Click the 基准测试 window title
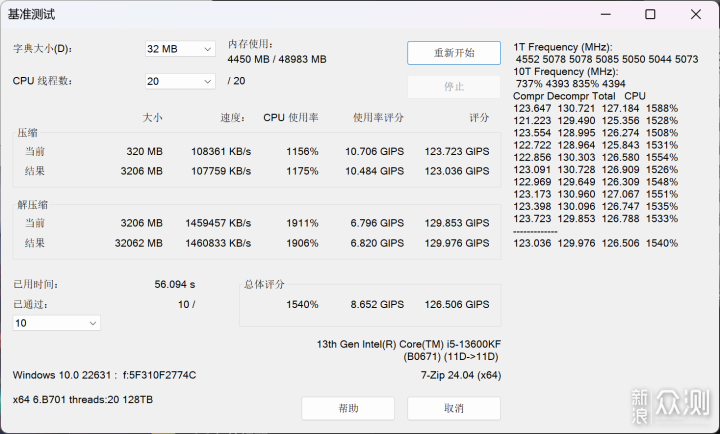Screen dimensions: 720x434 pos(31,15)
